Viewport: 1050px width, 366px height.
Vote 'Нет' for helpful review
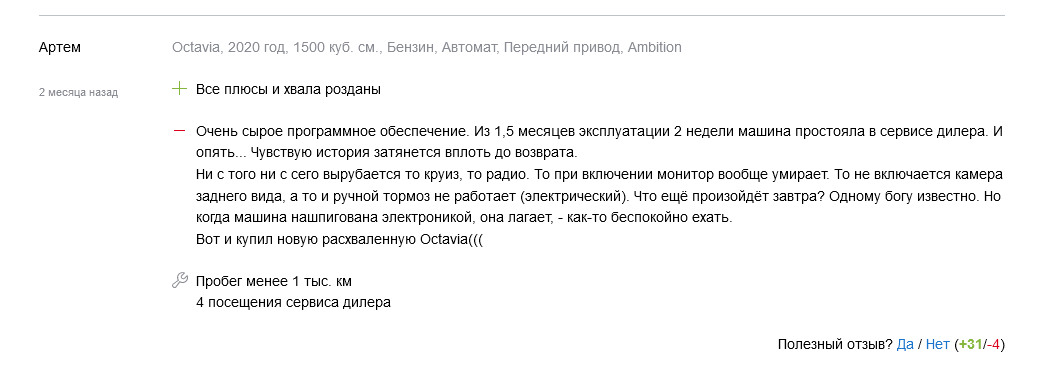click(938, 345)
